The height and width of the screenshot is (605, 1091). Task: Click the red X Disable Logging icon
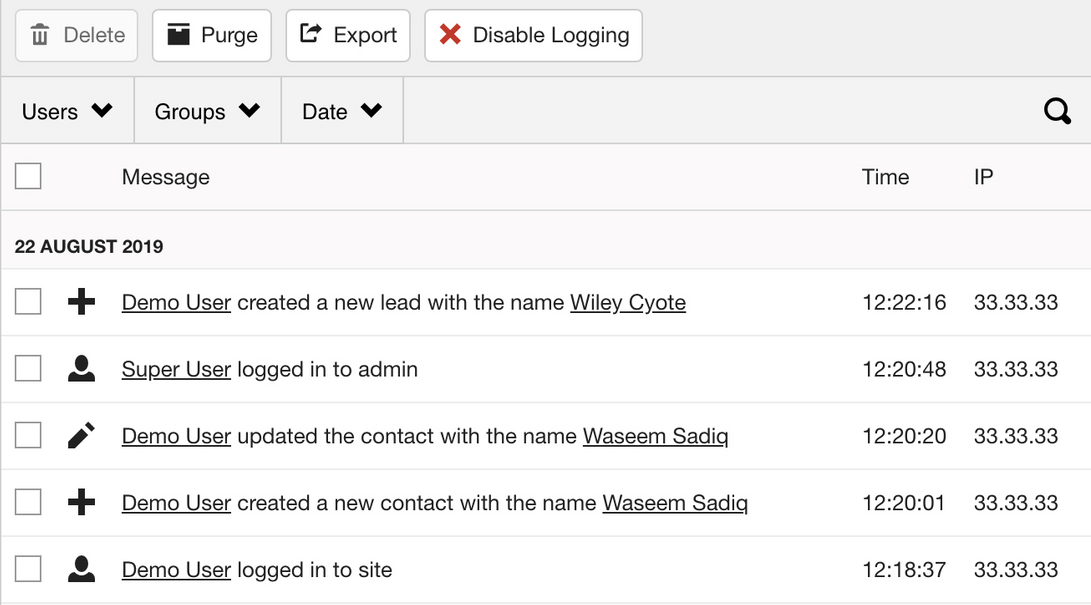pyautogui.click(x=450, y=34)
